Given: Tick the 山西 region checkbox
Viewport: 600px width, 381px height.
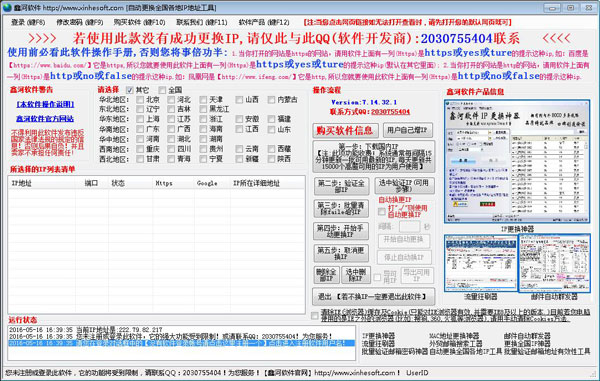Looking at the screenshot, I should coord(239,100).
